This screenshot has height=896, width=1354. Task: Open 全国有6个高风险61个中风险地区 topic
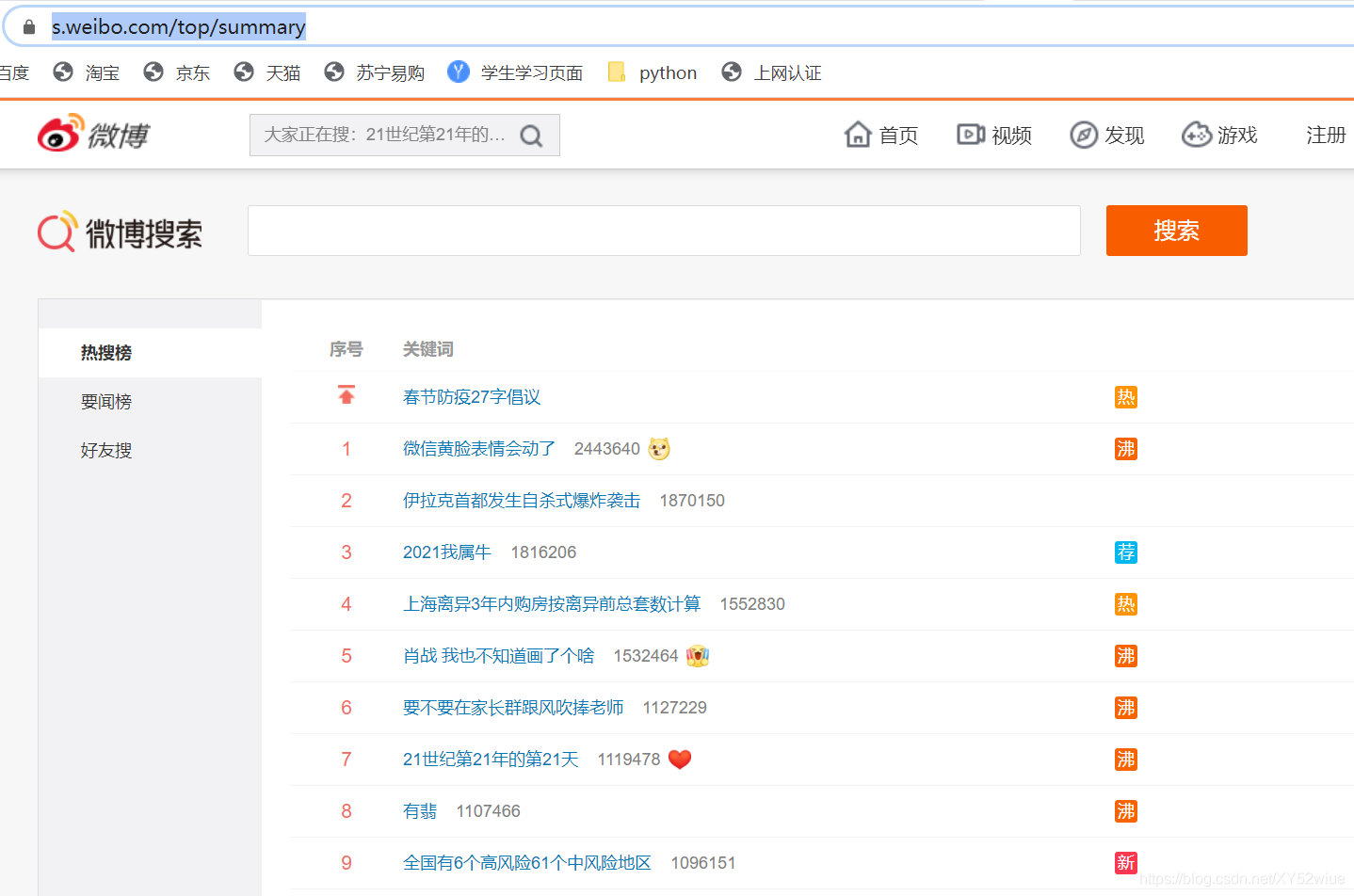pos(527,863)
